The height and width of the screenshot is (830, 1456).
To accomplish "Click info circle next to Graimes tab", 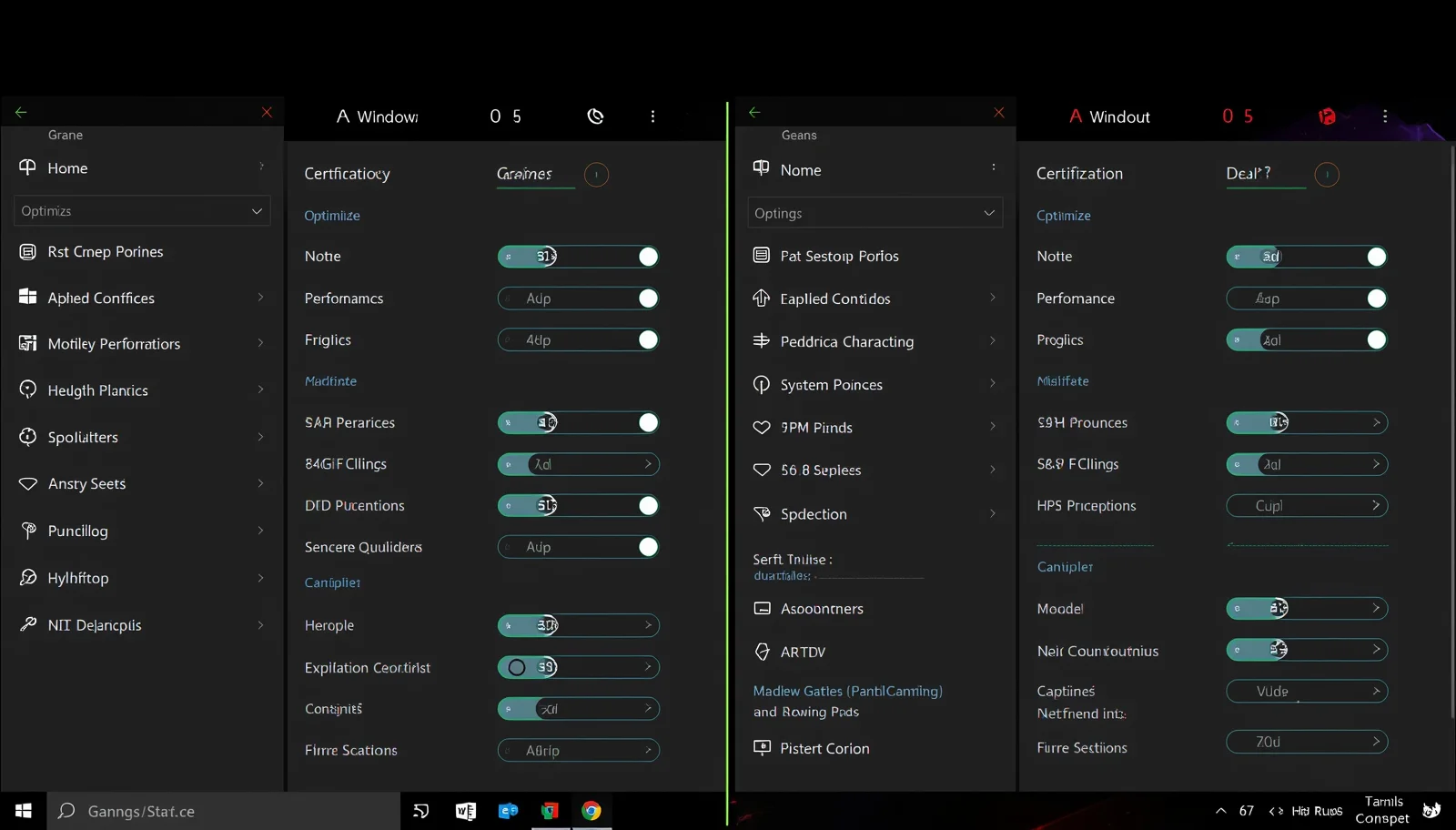I will click(x=596, y=174).
